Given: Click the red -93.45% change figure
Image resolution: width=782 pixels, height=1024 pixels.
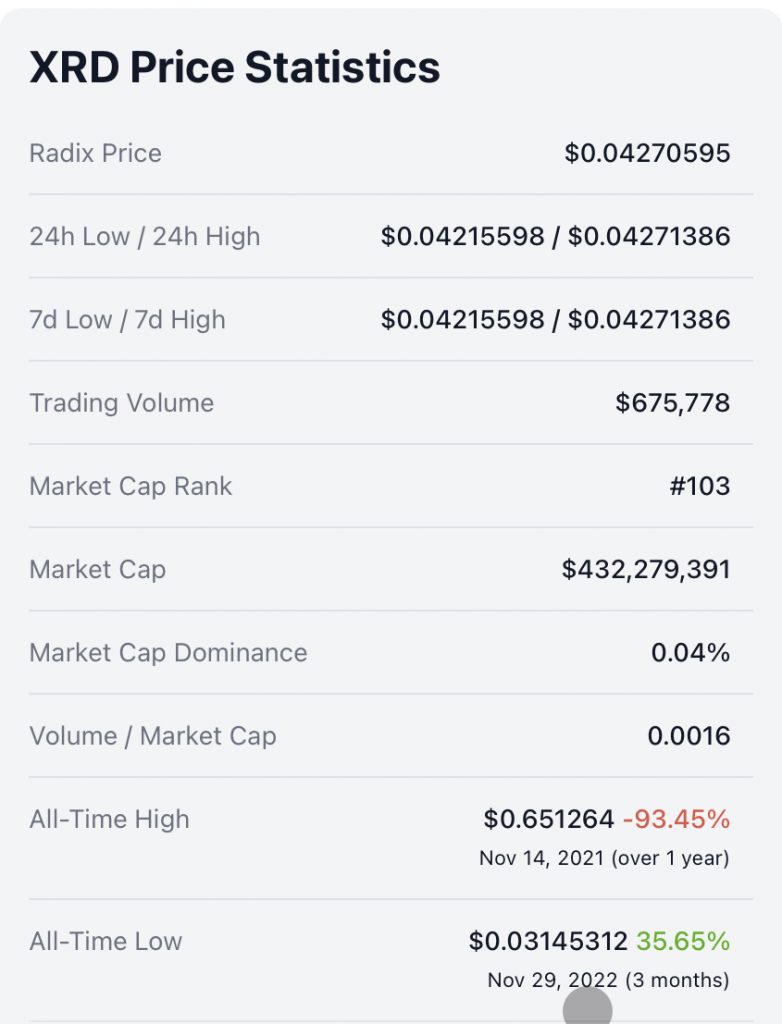Looking at the screenshot, I should [676, 819].
